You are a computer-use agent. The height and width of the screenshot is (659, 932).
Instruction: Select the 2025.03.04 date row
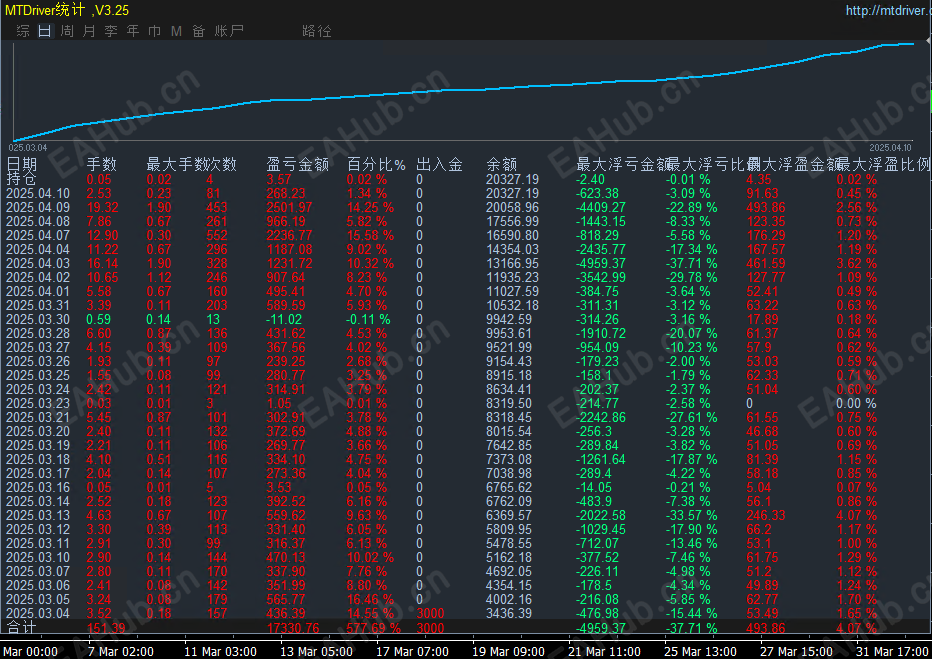point(38,614)
